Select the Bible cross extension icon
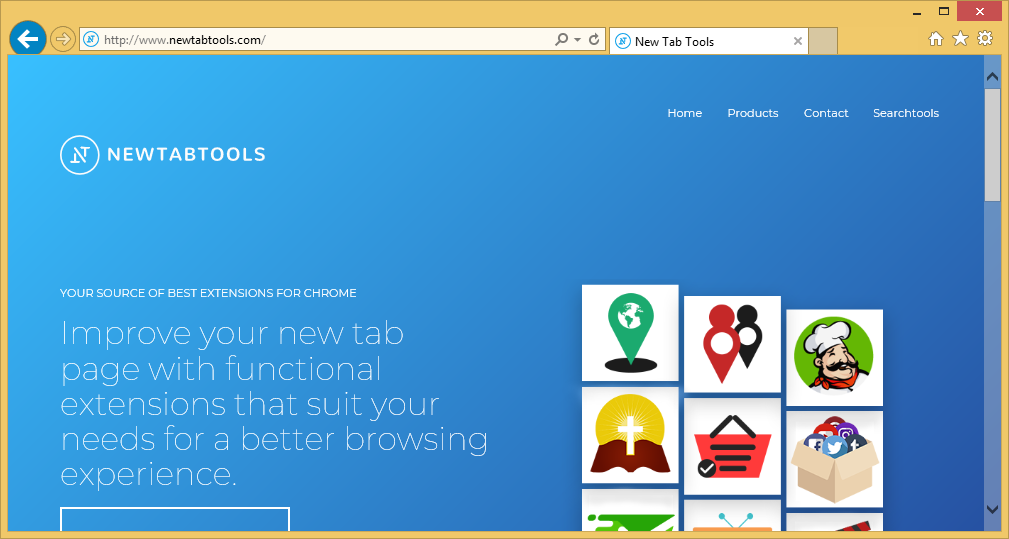This screenshot has width=1009, height=539. pyautogui.click(x=630, y=435)
